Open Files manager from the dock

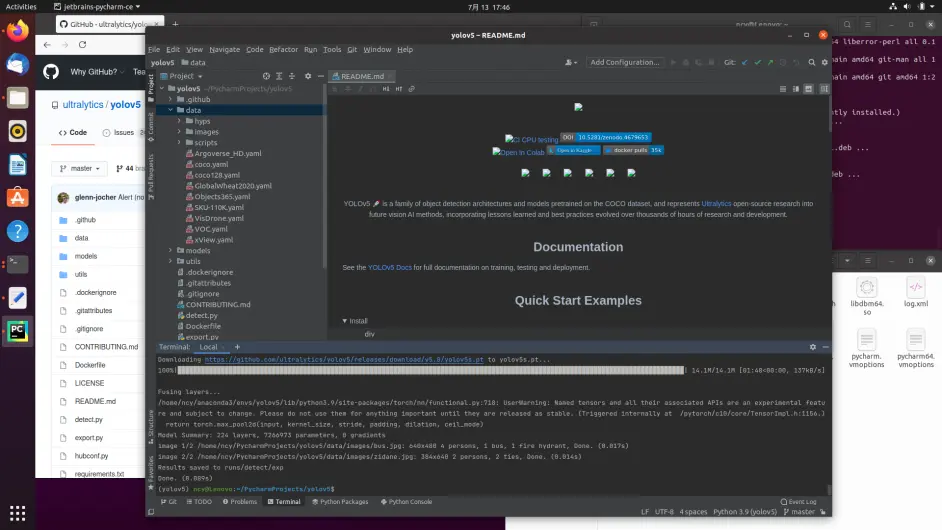pyautogui.click(x=17, y=98)
